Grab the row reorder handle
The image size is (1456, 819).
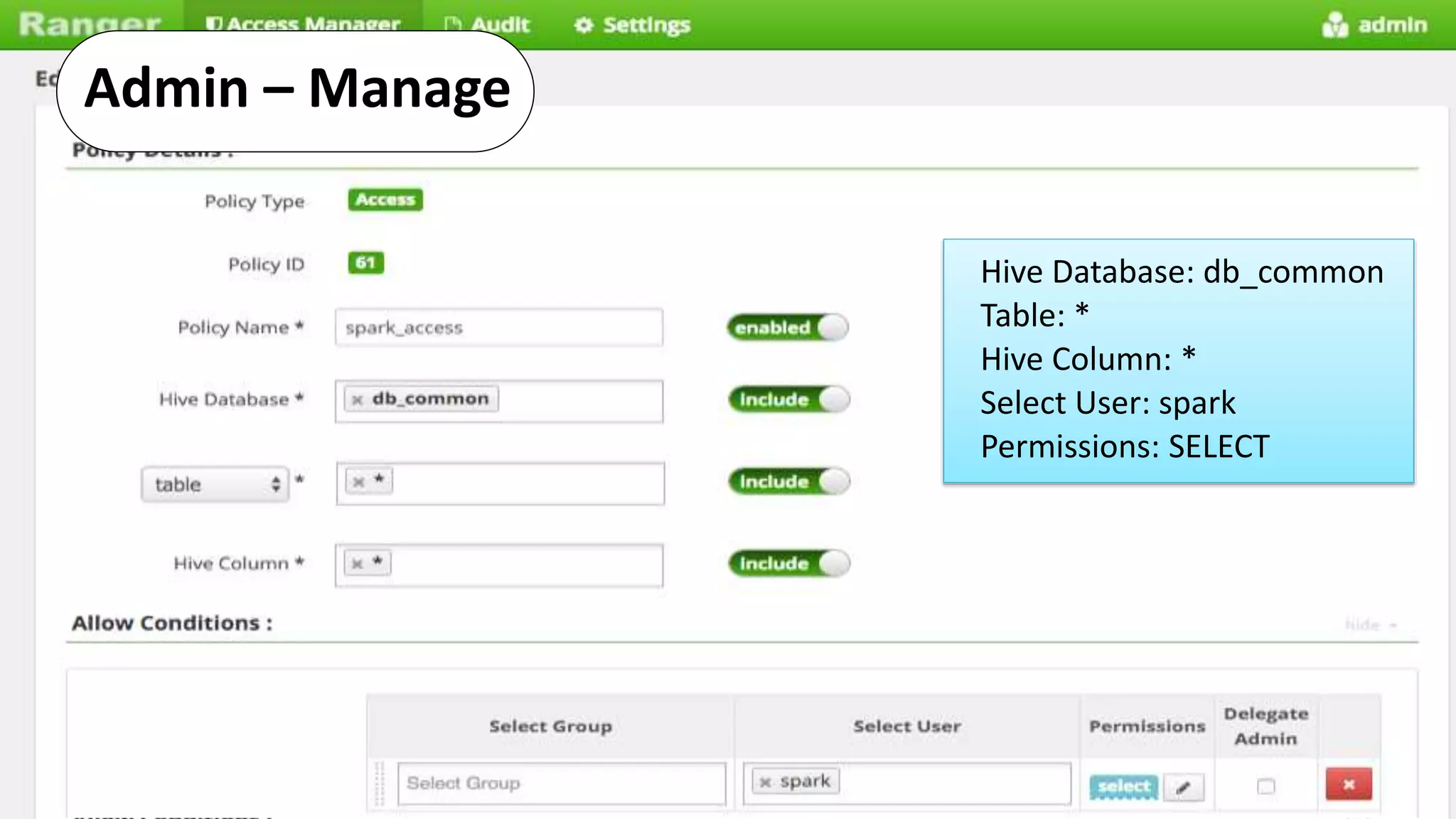380,783
